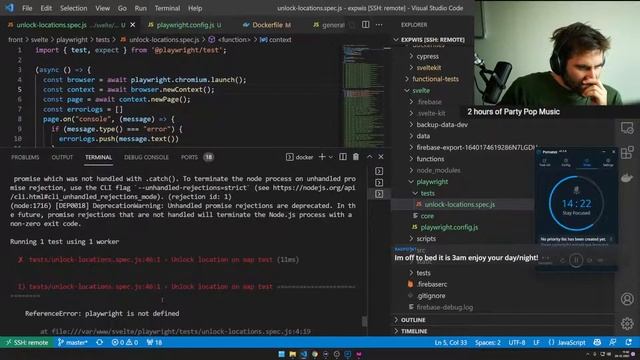The width and height of the screenshot is (640, 360).
Task: Show the forwarded ports indicator showing 18
Action: point(155,342)
